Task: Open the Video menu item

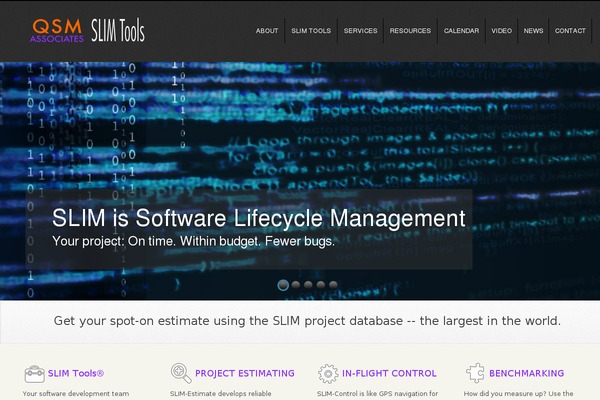Action: pyautogui.click(x=502, y=31)
